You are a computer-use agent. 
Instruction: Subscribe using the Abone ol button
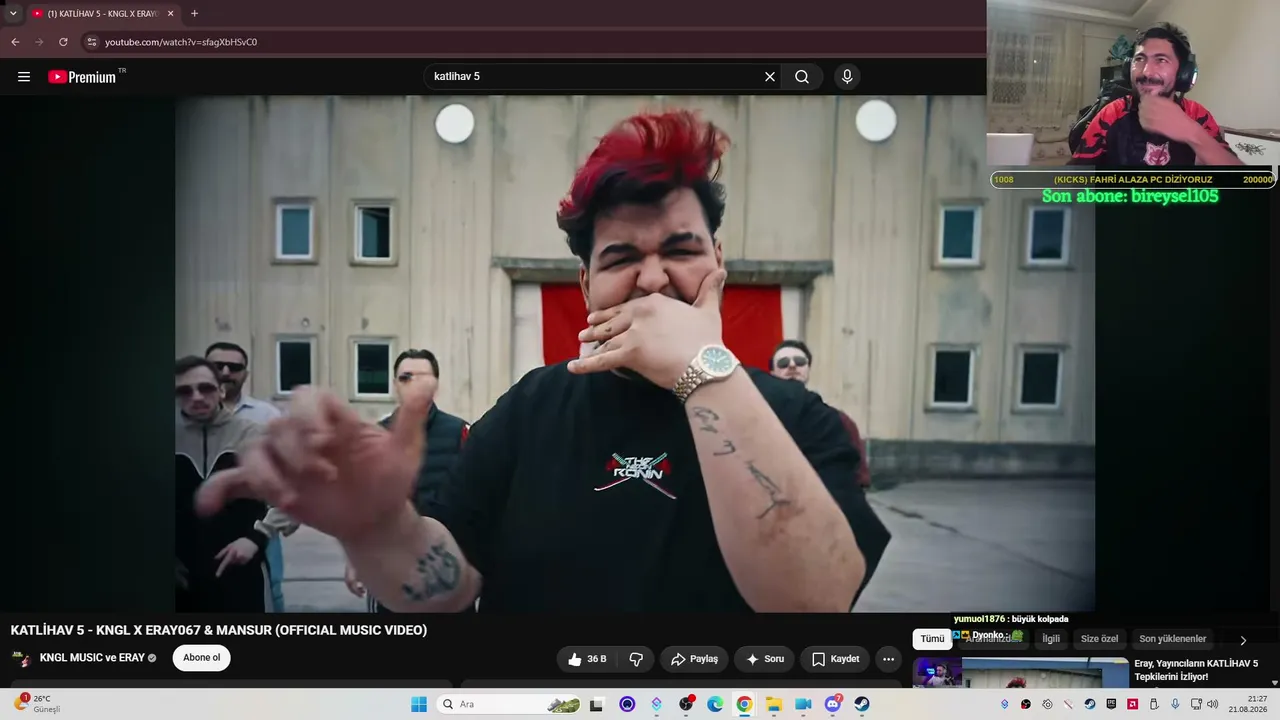(201, 658)
